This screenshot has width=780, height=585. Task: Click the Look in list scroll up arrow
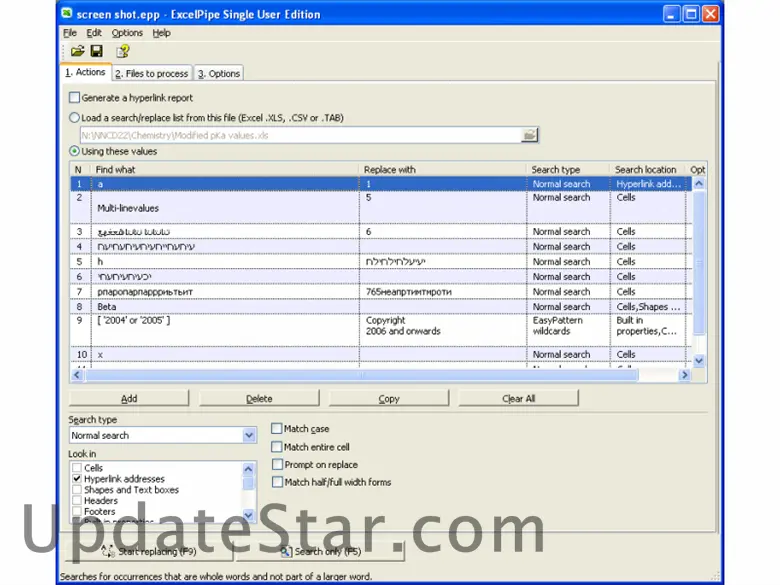coord(249,469)
